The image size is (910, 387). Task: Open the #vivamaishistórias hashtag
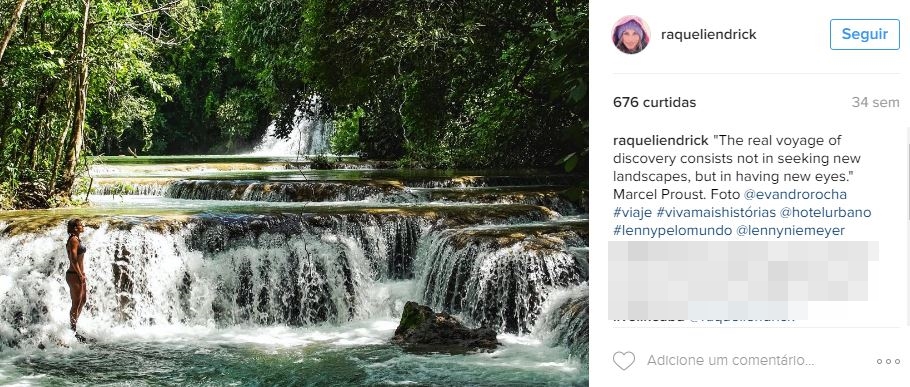[716, 212]
